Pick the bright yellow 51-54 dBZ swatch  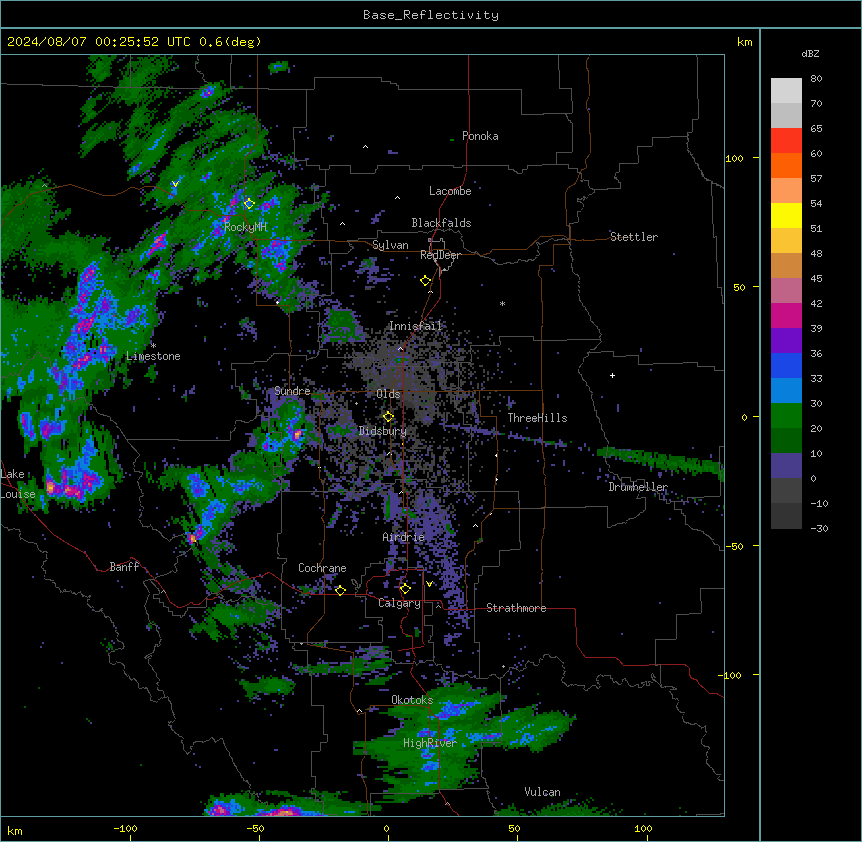786,216
